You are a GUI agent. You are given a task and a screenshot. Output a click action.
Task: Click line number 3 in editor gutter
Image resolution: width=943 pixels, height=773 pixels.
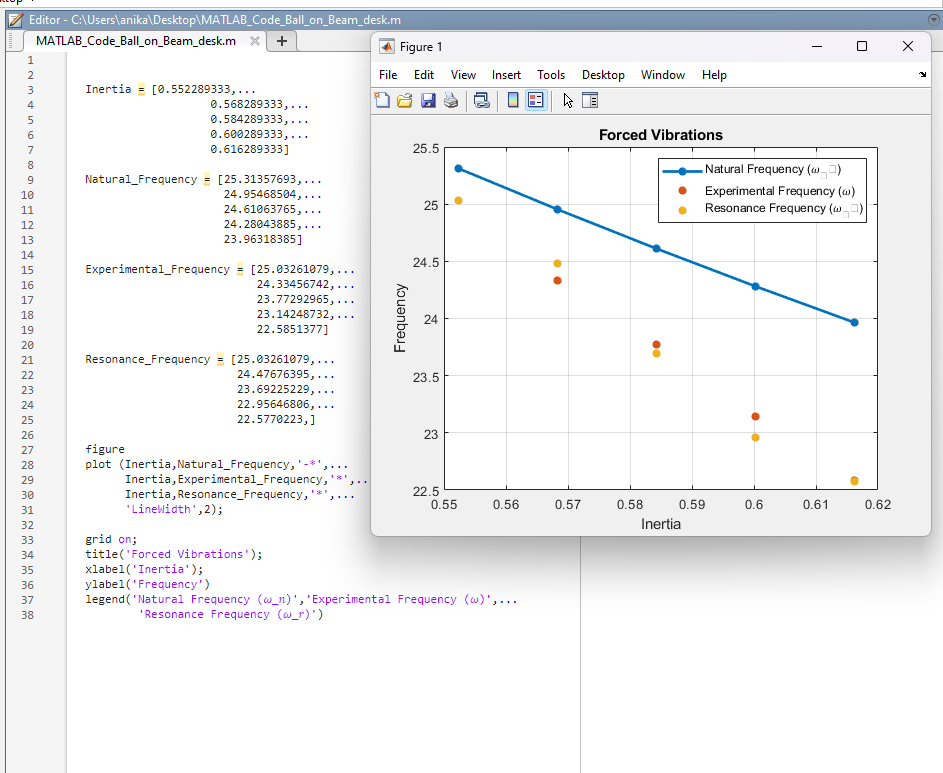30,90
